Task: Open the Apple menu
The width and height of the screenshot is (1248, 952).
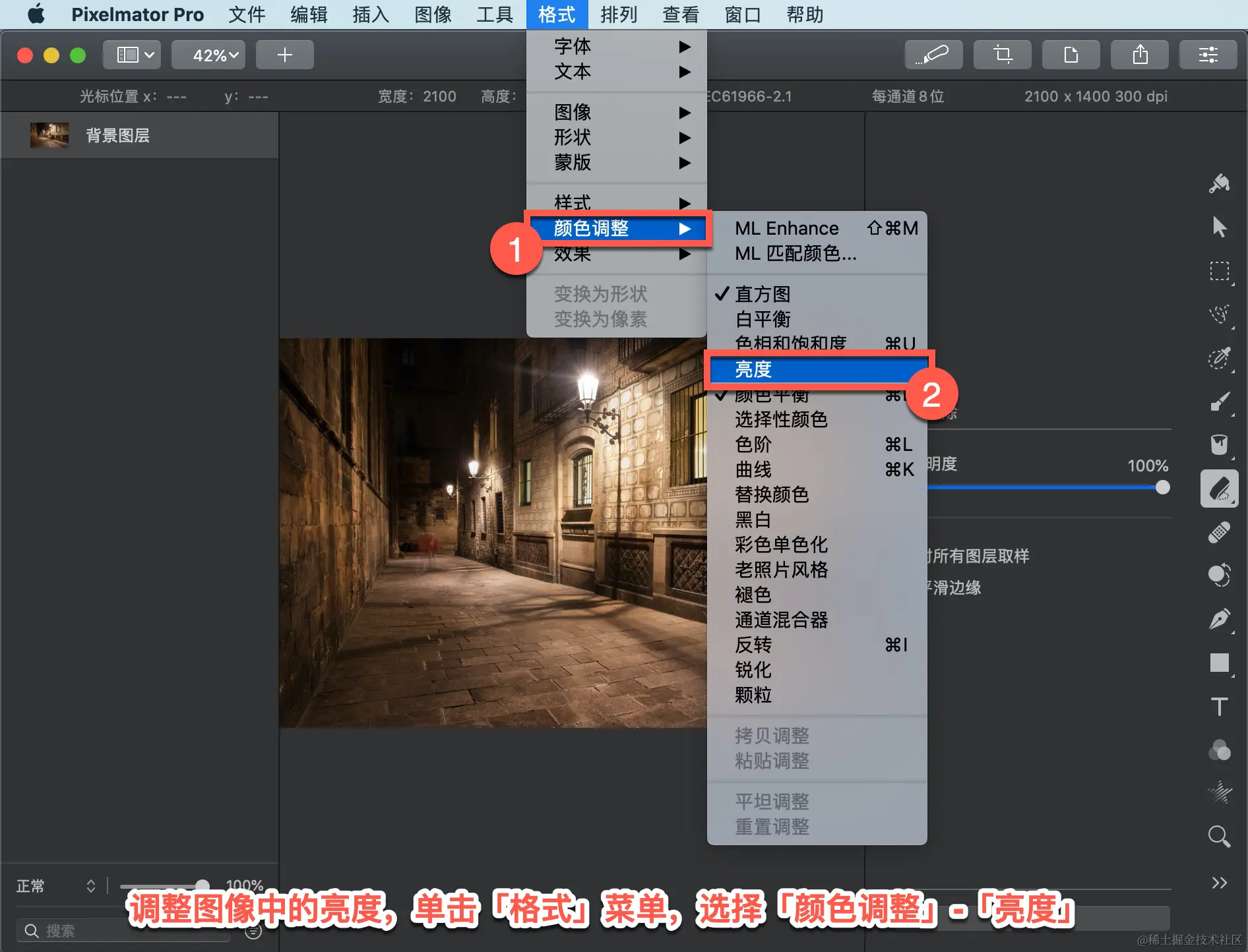Action: (x=36, y=15)
